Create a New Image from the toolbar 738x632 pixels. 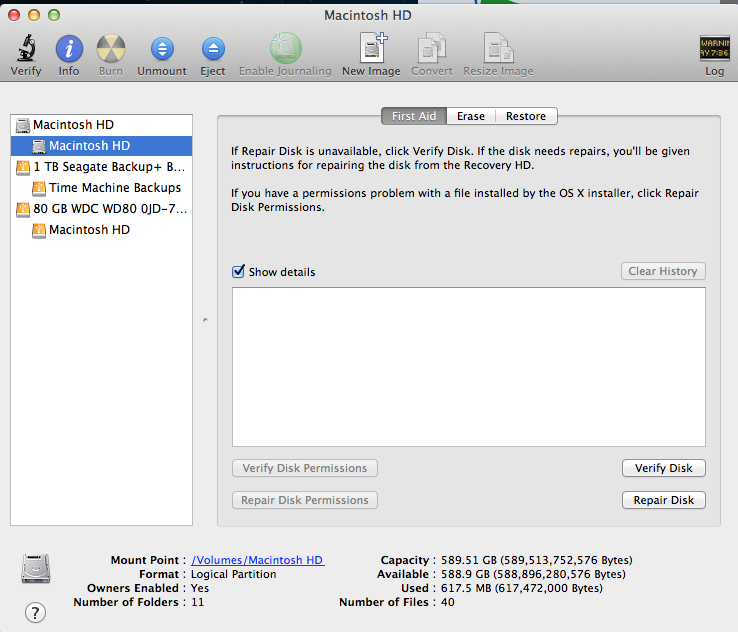372,48
